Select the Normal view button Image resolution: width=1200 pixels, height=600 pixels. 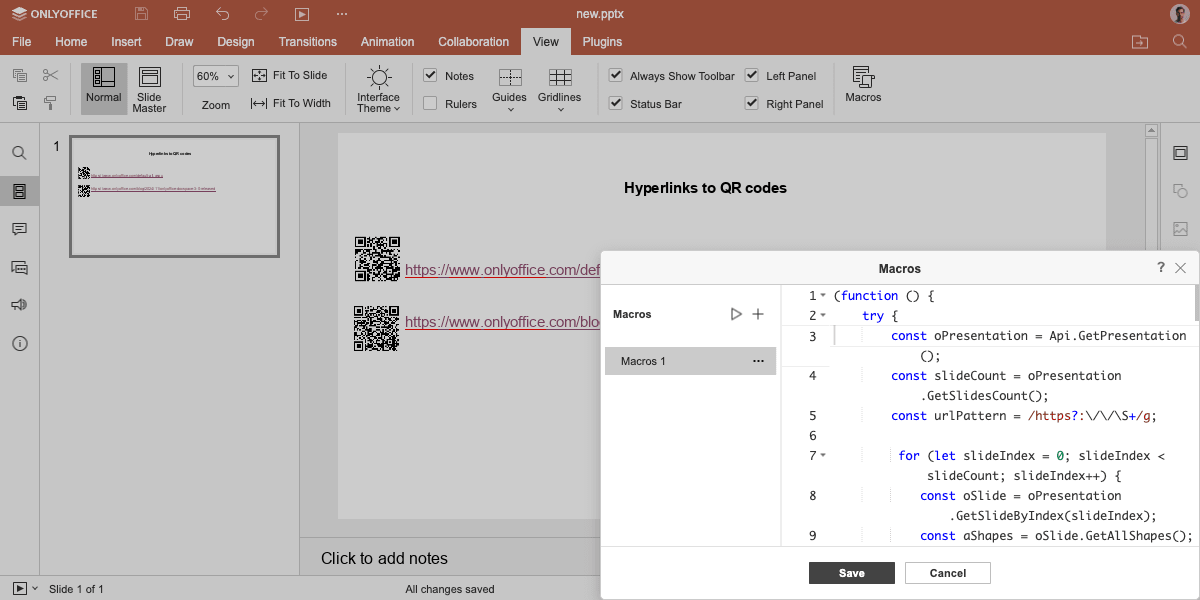coord(104,88)
